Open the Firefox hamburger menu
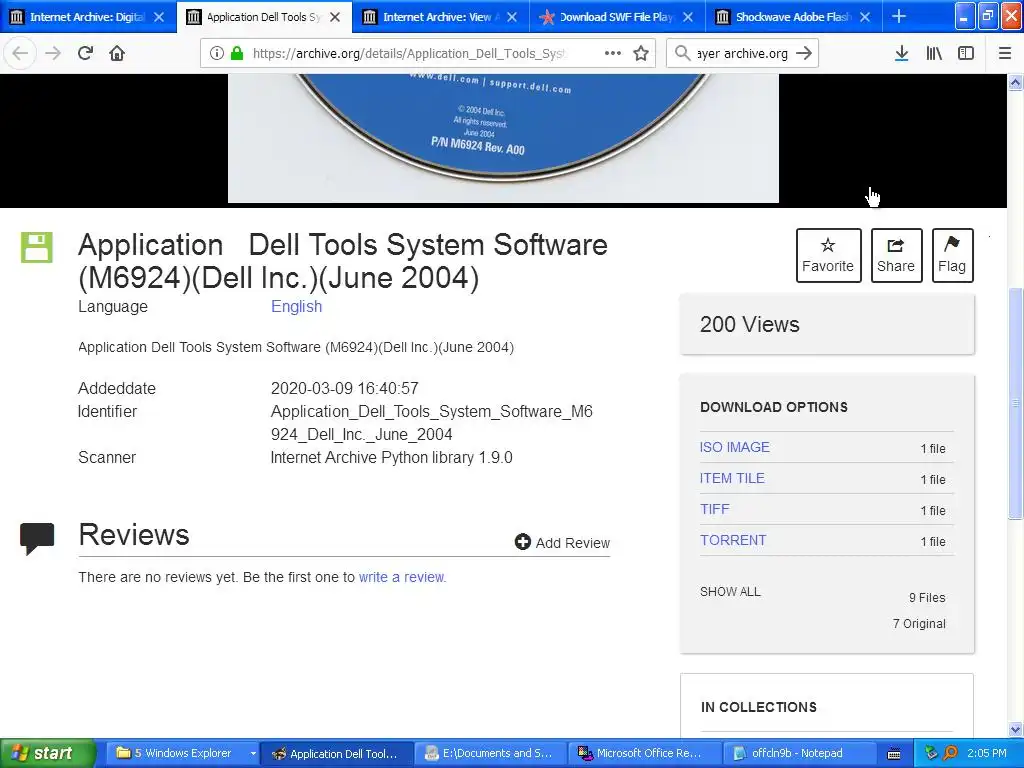 [1005, 53]
